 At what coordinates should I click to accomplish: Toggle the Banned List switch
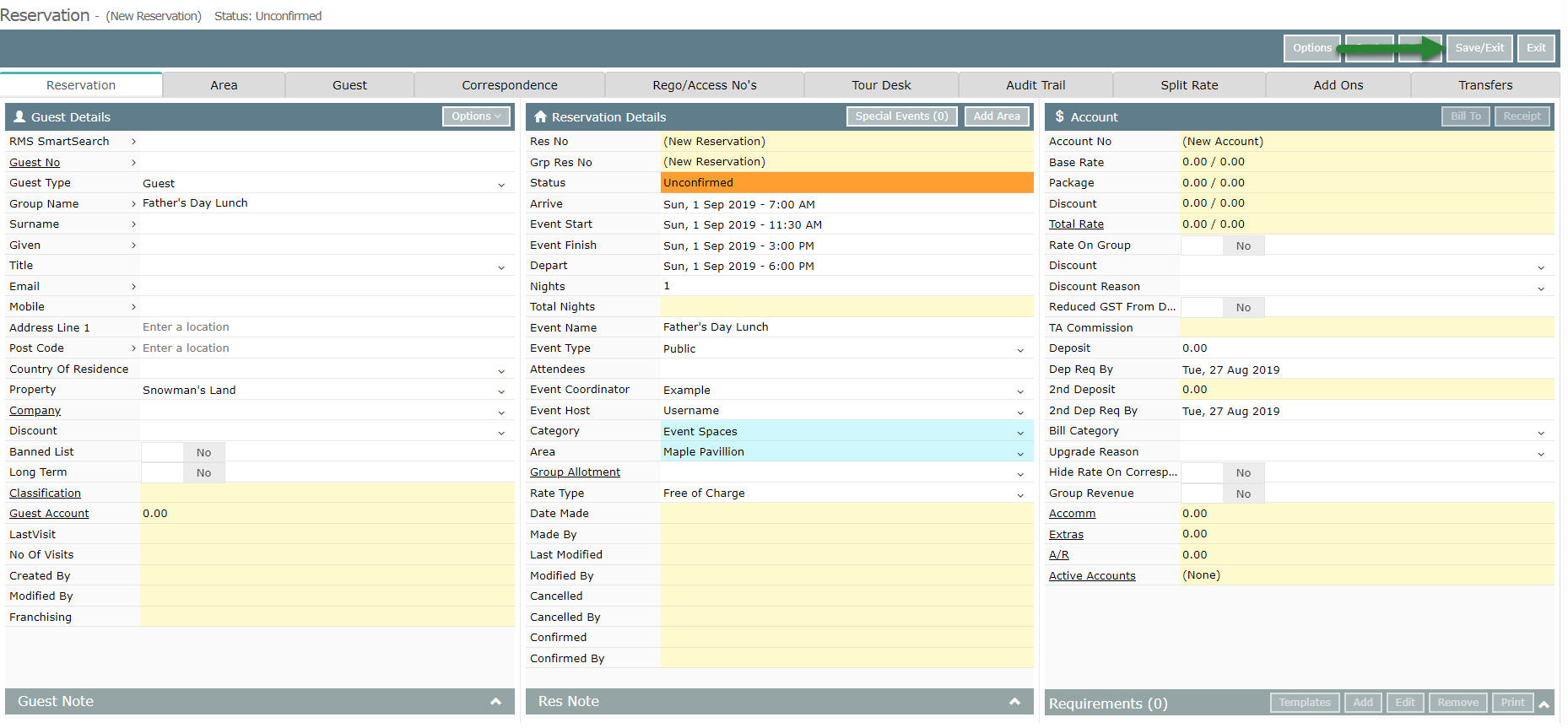pos(183,452)
